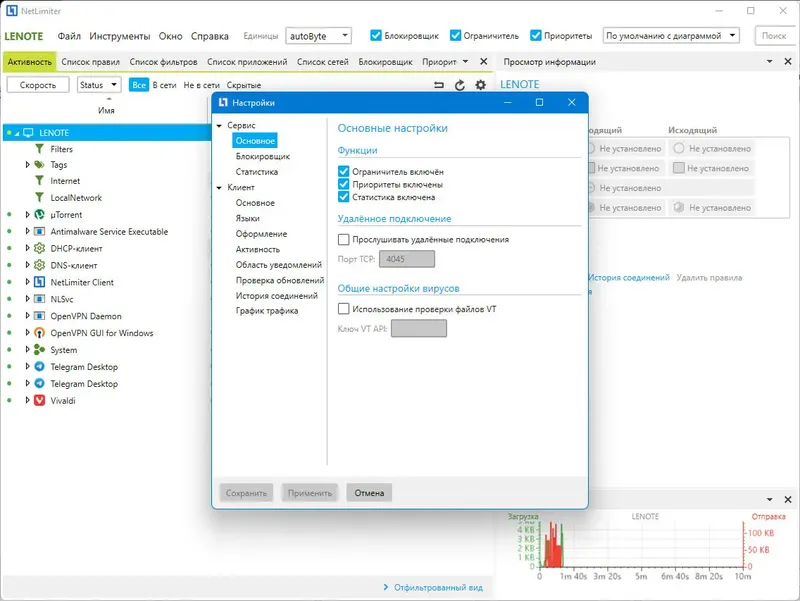Click the NetLimiter Client app icon
This screenshot has width=800, height=601.
pos(39,282)
